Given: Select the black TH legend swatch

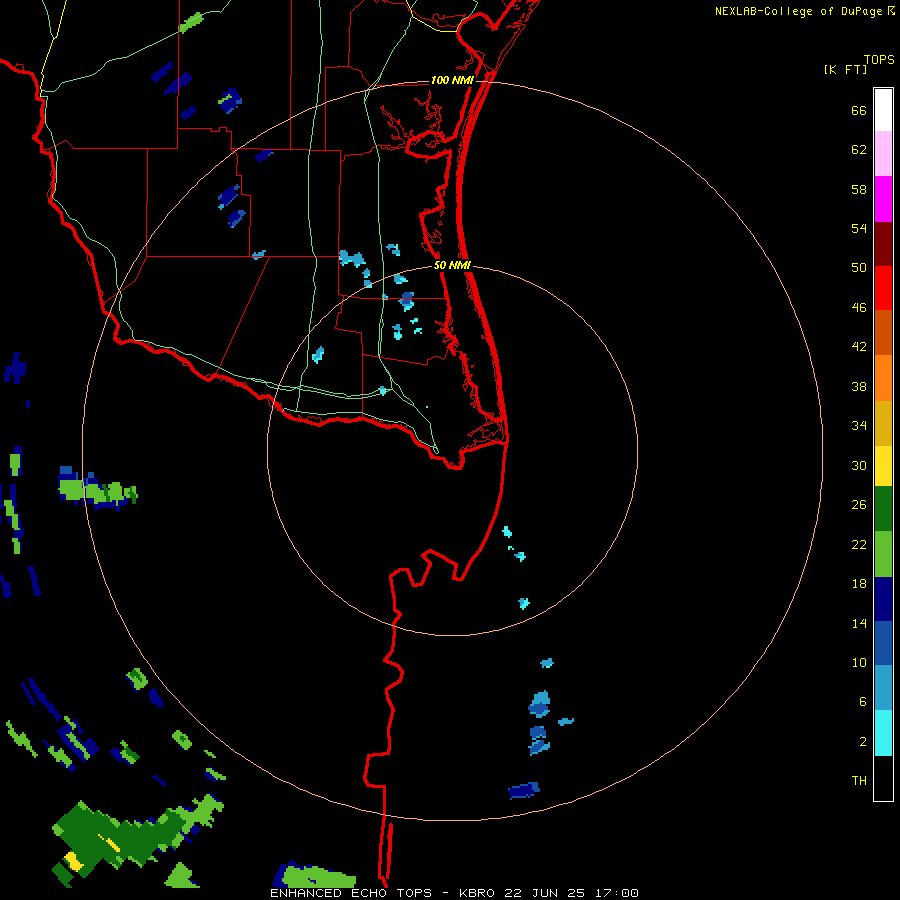Looking at the screenshot, I should 883,778.
